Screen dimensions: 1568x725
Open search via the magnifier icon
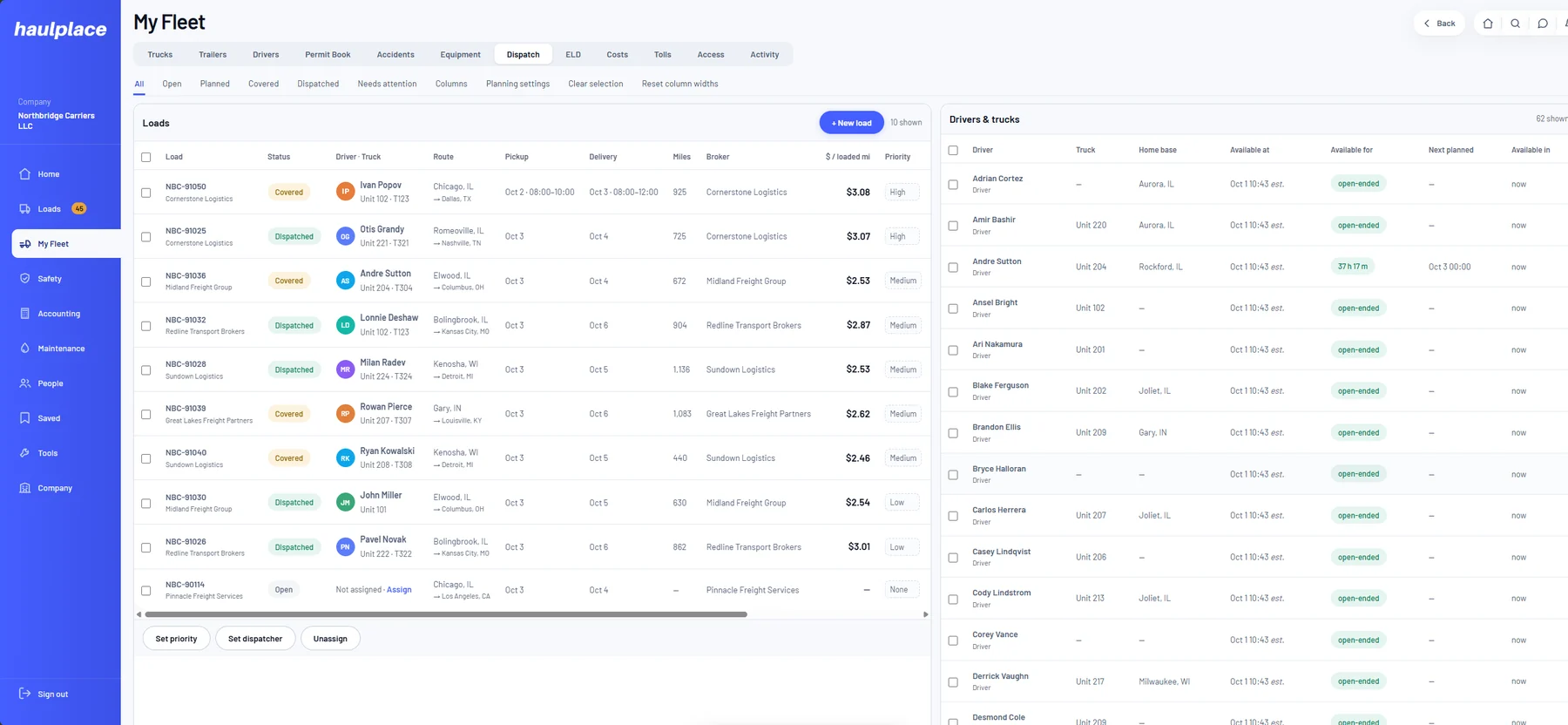tap(1516, 24)
